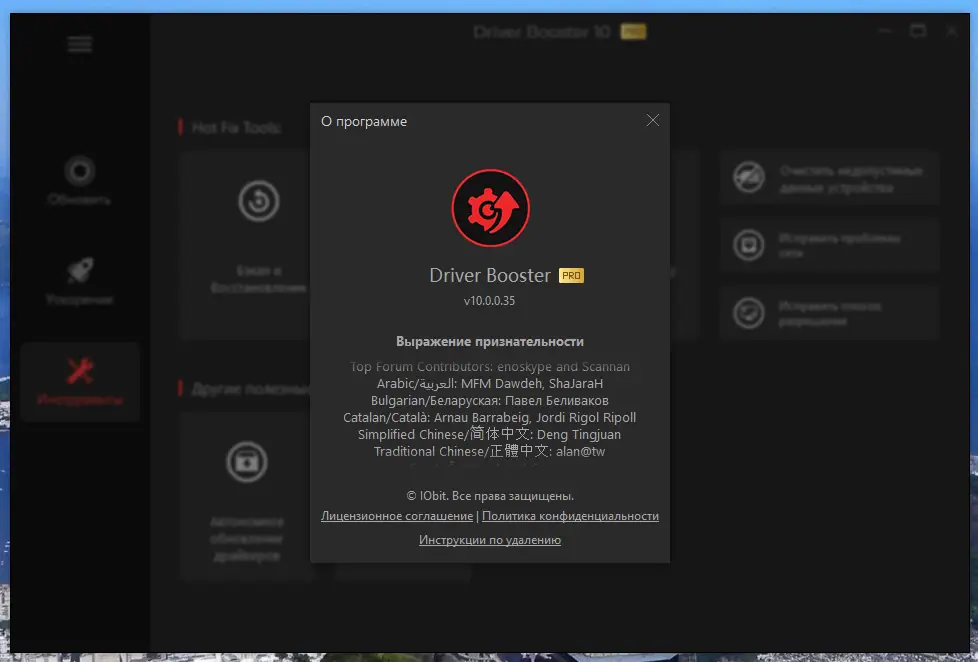The width and height of the screenshot is (978, 662).
Task: Click the yellow PRO badge in dialog
Action: tap(572, 273)
